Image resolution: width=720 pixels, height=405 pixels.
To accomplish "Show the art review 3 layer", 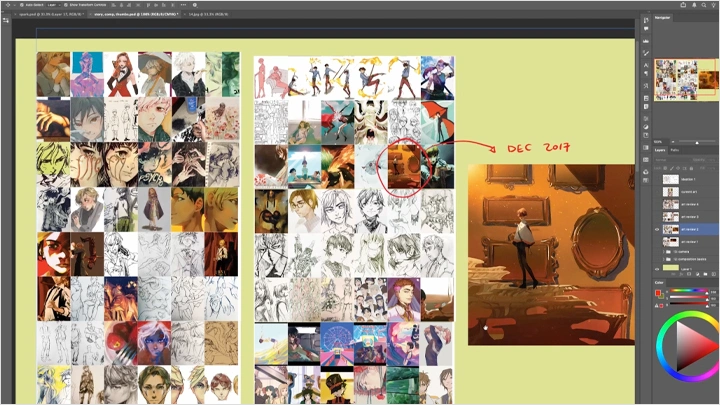I will (657, 217).
